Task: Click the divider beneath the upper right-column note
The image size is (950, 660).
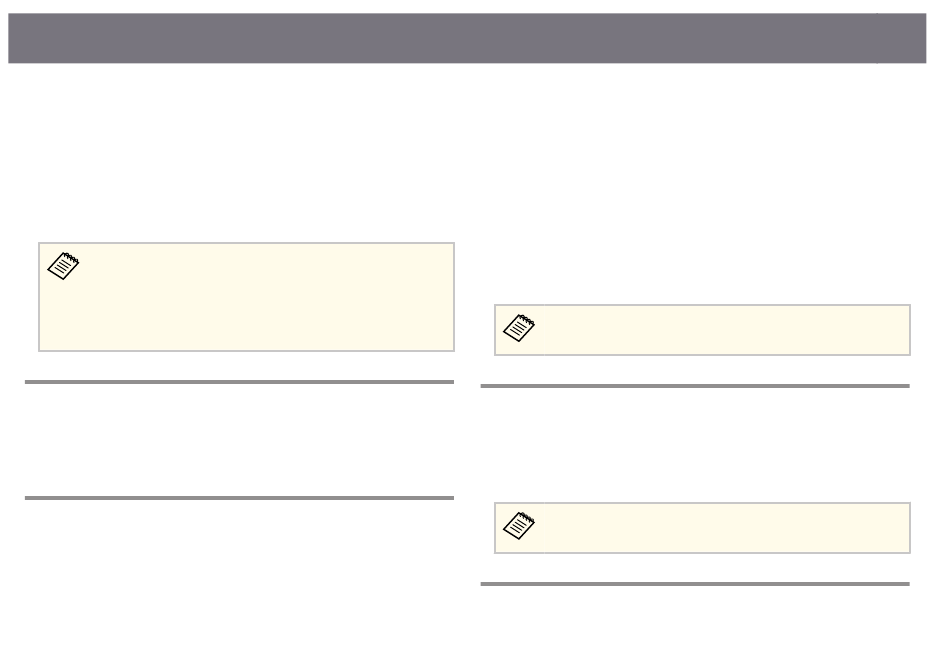Action: click(x=695, y=385)
